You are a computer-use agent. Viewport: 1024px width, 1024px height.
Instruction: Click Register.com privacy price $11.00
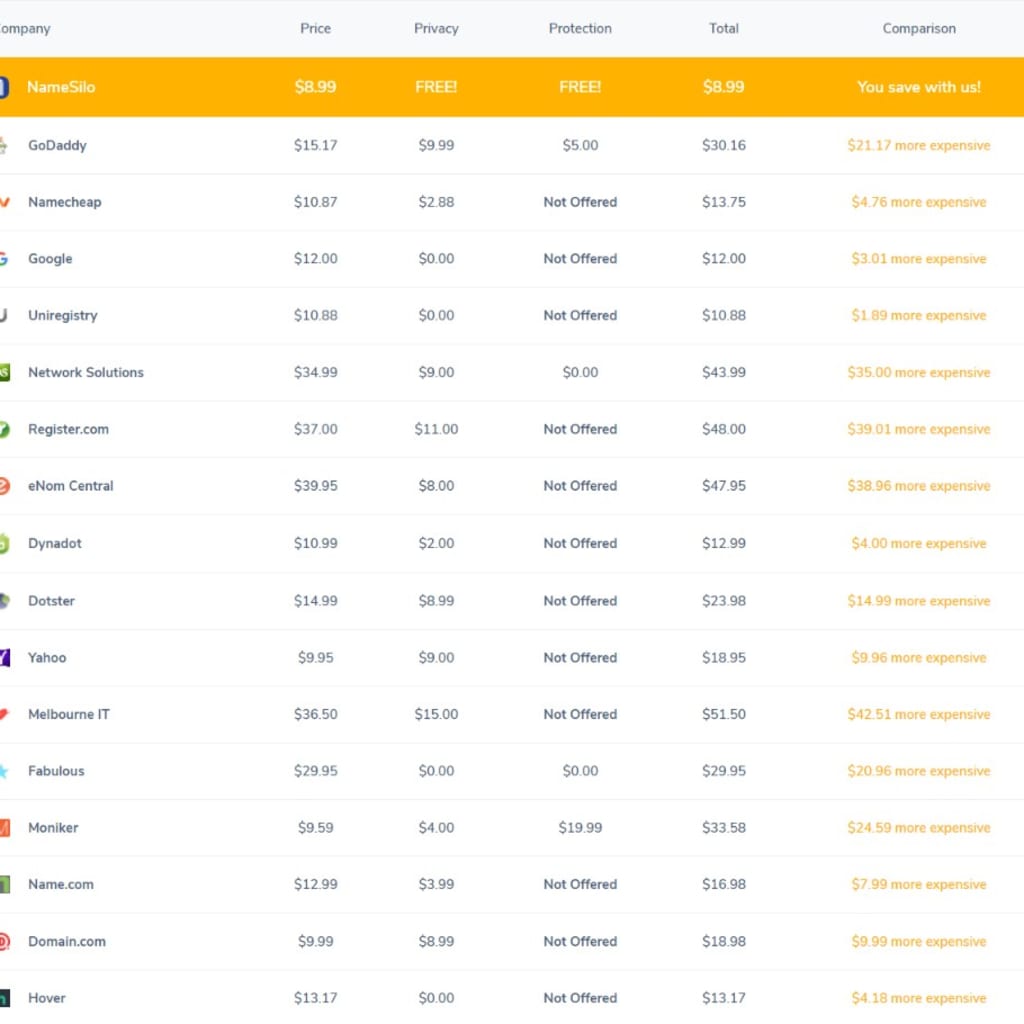click(436, 429)
